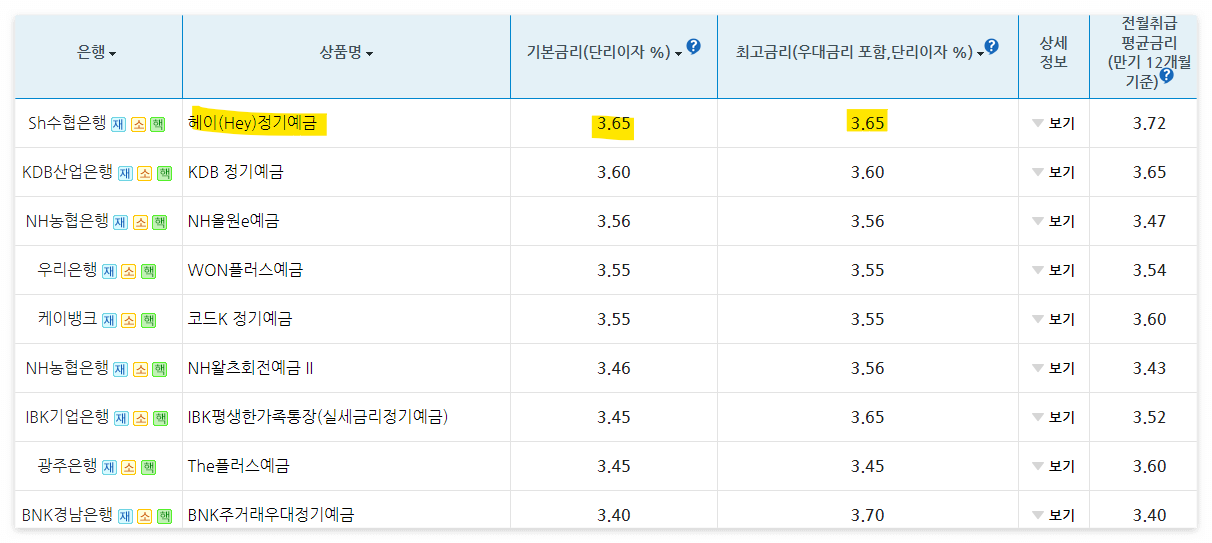Viewport: 1212px width, 543px height.
Task: Click the 재 badge next to 우리은행
Action: pos(109,272)
